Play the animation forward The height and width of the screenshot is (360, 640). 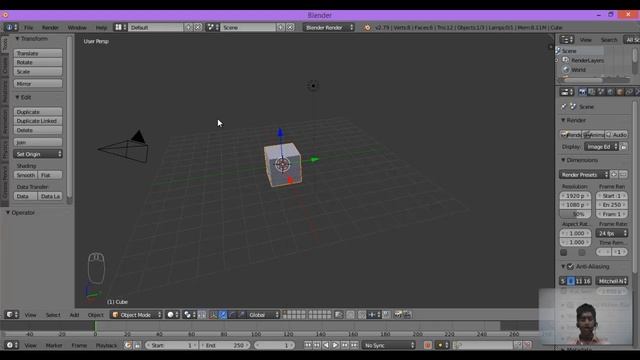click(x=335, y=345)
